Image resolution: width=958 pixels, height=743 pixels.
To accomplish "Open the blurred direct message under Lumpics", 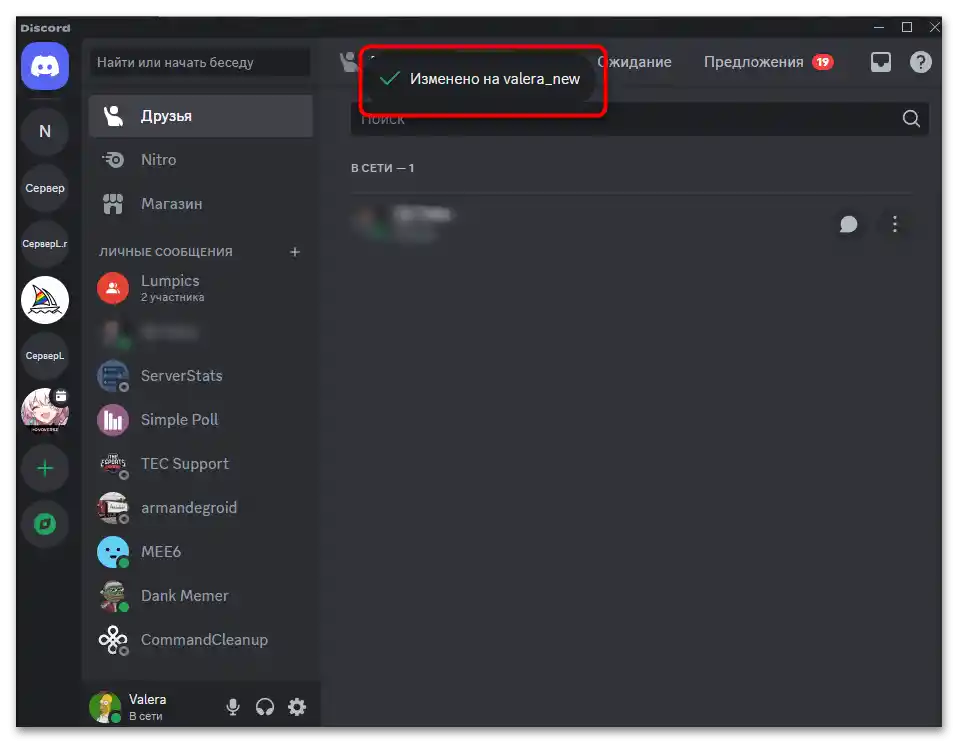I will click(200, 332).
